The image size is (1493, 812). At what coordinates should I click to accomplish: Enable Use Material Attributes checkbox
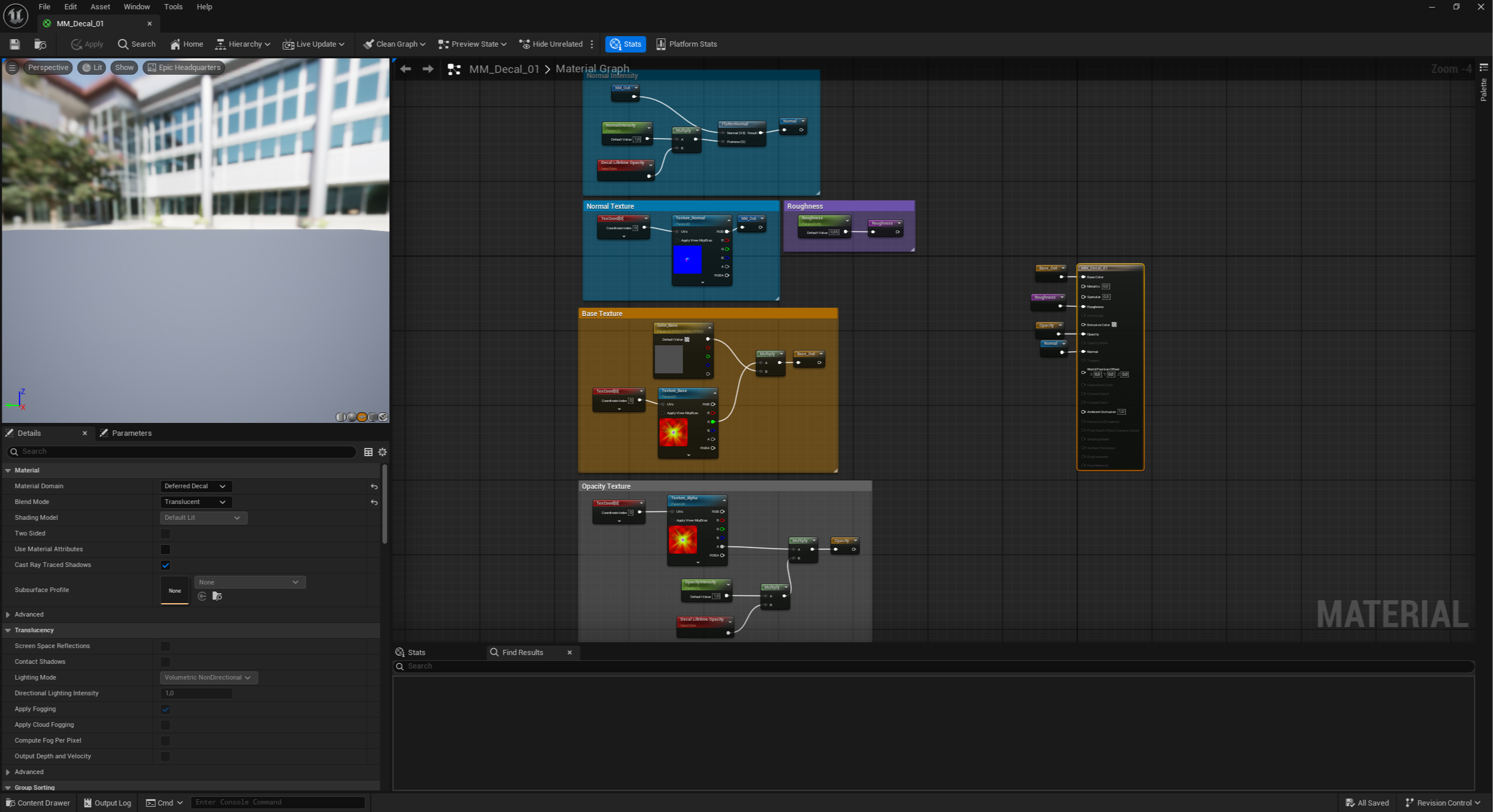tap(165, 549)
